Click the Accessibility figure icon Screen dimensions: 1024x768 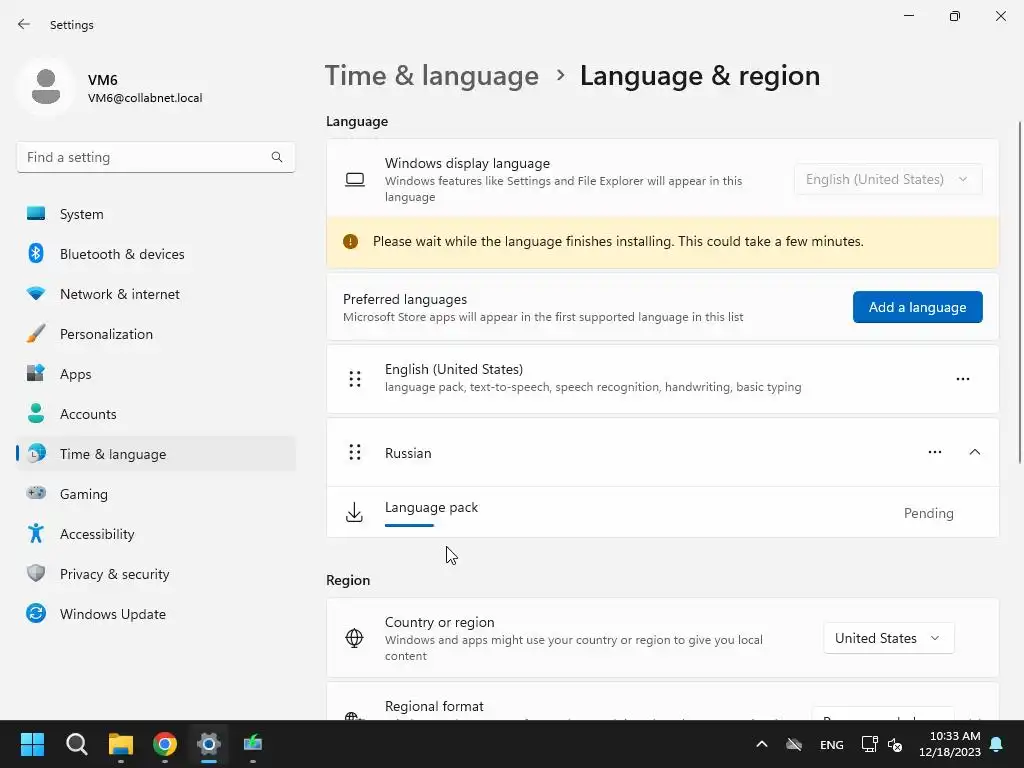(36, 534)
